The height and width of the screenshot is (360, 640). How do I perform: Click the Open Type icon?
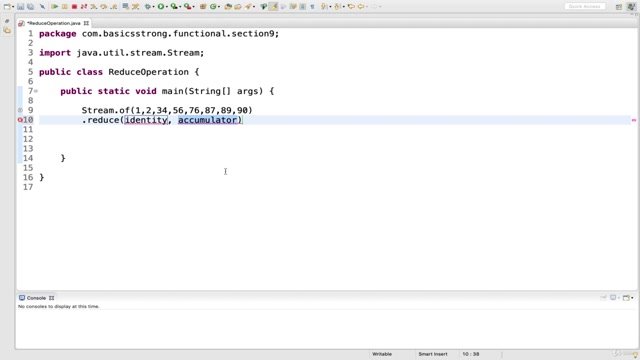[x=228, y=7]
